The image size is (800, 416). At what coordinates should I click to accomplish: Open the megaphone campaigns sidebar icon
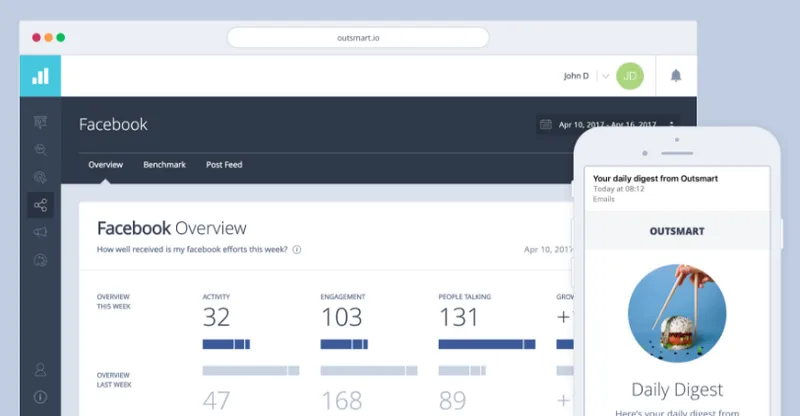point(40,232)
